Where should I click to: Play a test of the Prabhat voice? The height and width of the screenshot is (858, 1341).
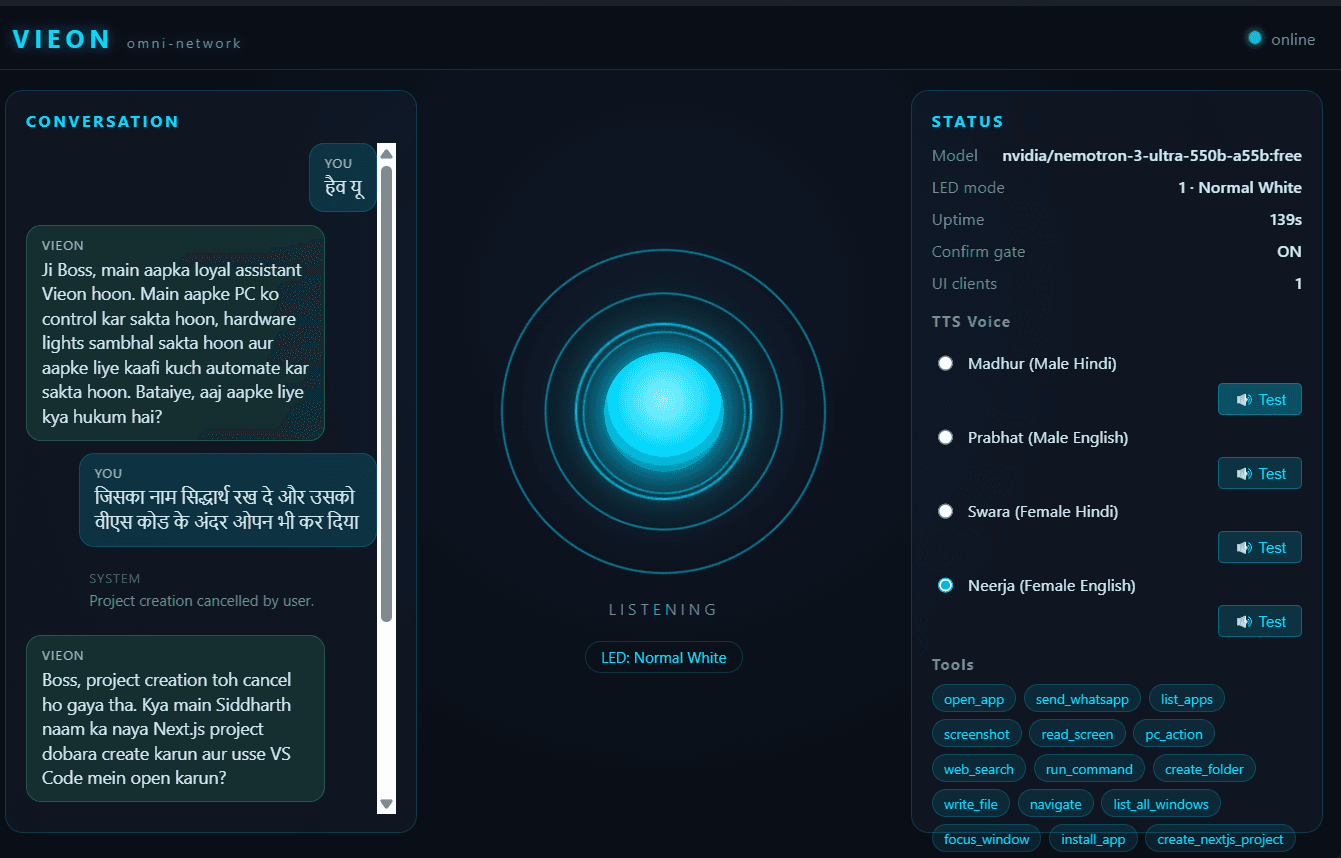[1260, 473]
